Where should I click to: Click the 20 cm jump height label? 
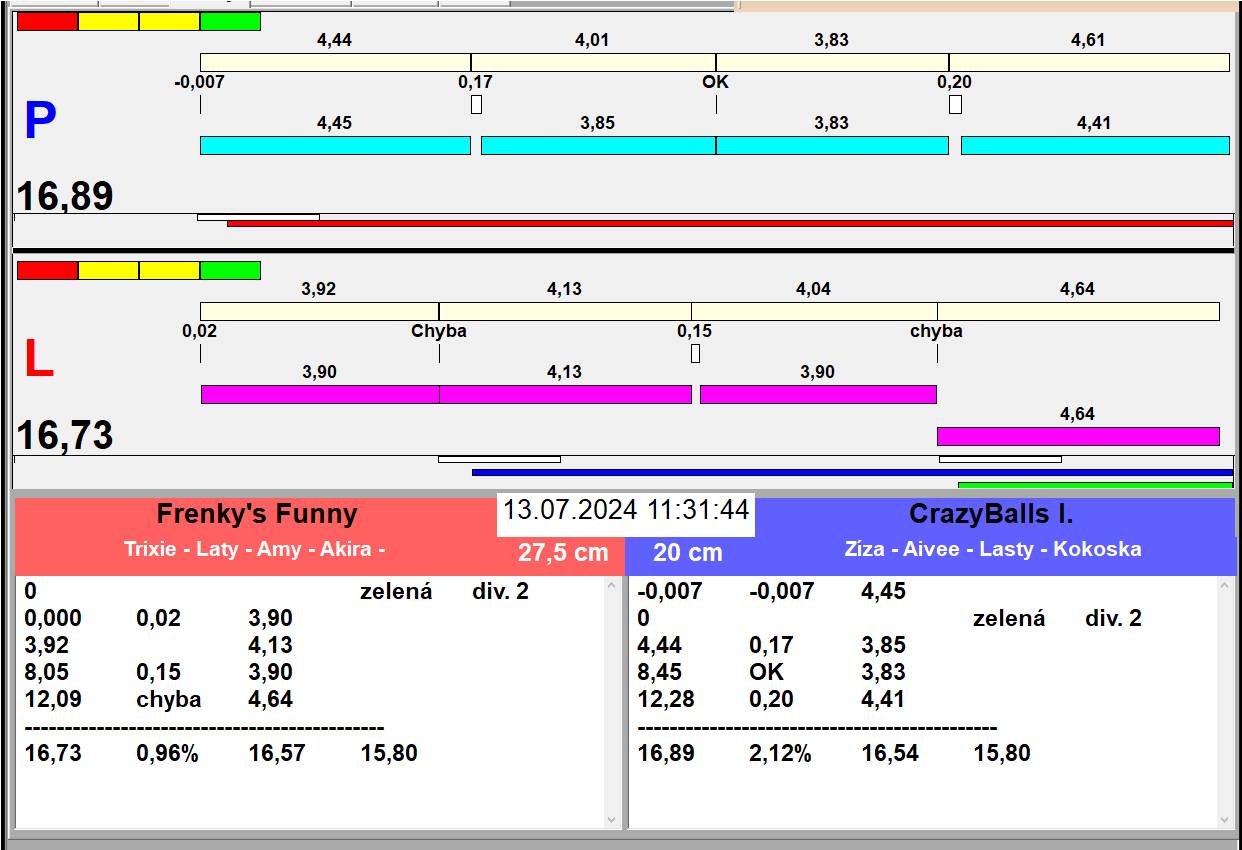tap(688, 553)
